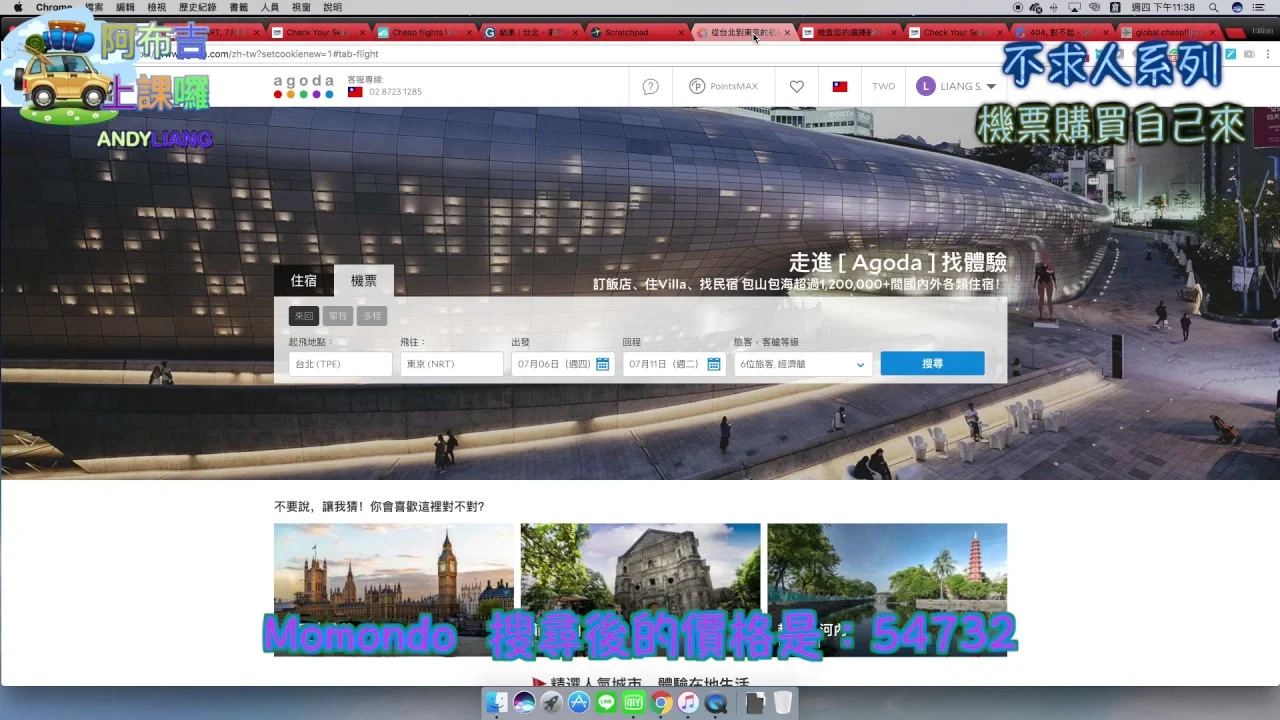The height and width of the screenshot is (720, 1280).
Task: Change language via the Taiwan flag in the navigation bar
Action: 840,87
